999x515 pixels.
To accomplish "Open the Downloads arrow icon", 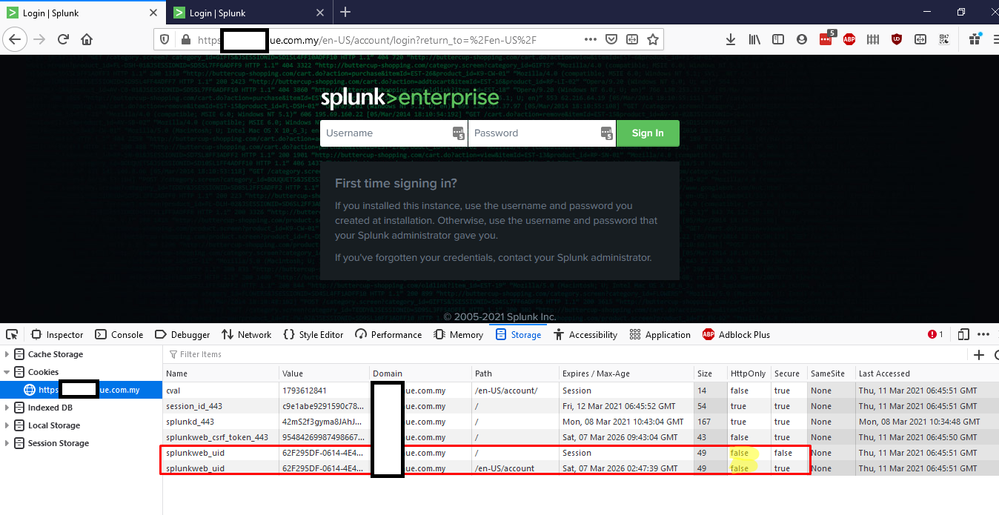I will tap(731, 40).
